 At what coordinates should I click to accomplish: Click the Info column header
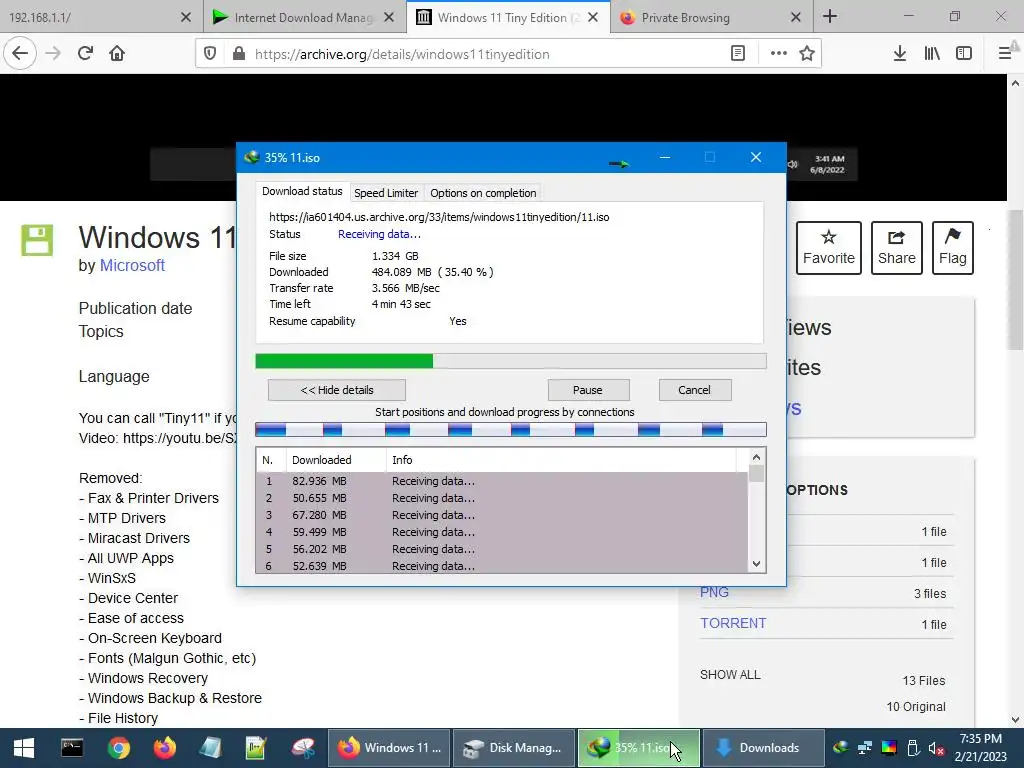[x=562, y=460]
